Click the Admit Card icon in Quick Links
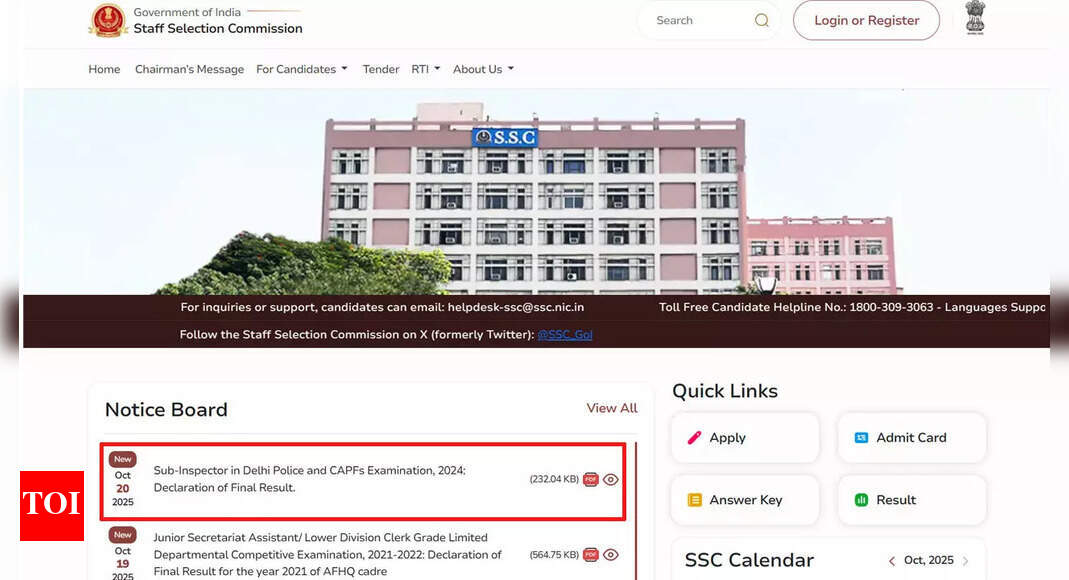 861,438
